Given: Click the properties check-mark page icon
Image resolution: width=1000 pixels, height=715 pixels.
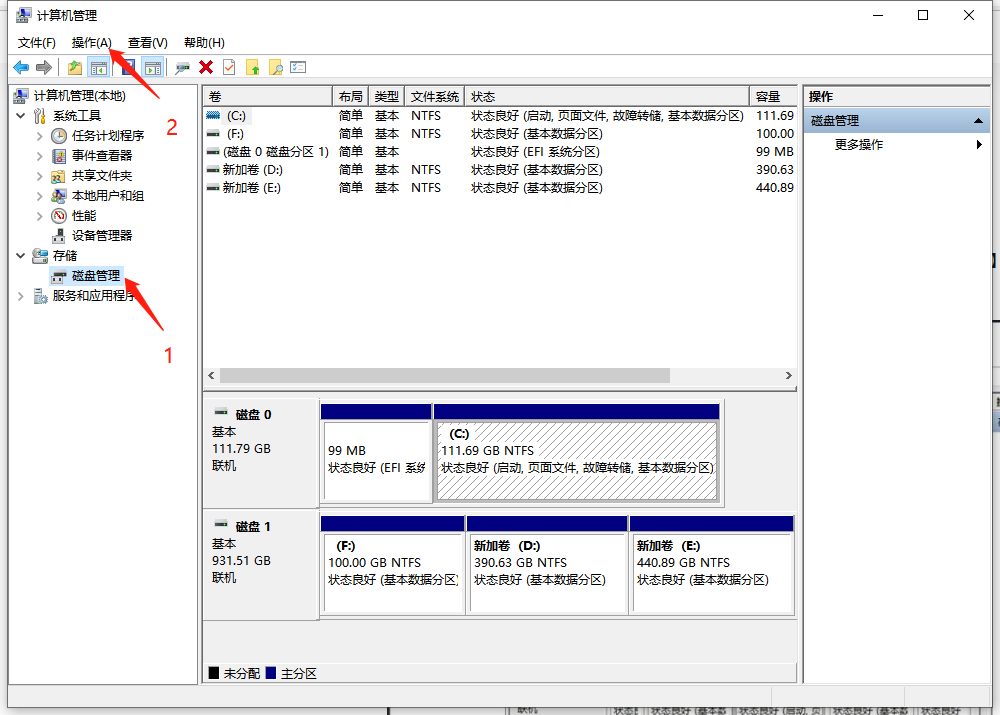Looking at the screenshot, I should (x=229, y=67).
